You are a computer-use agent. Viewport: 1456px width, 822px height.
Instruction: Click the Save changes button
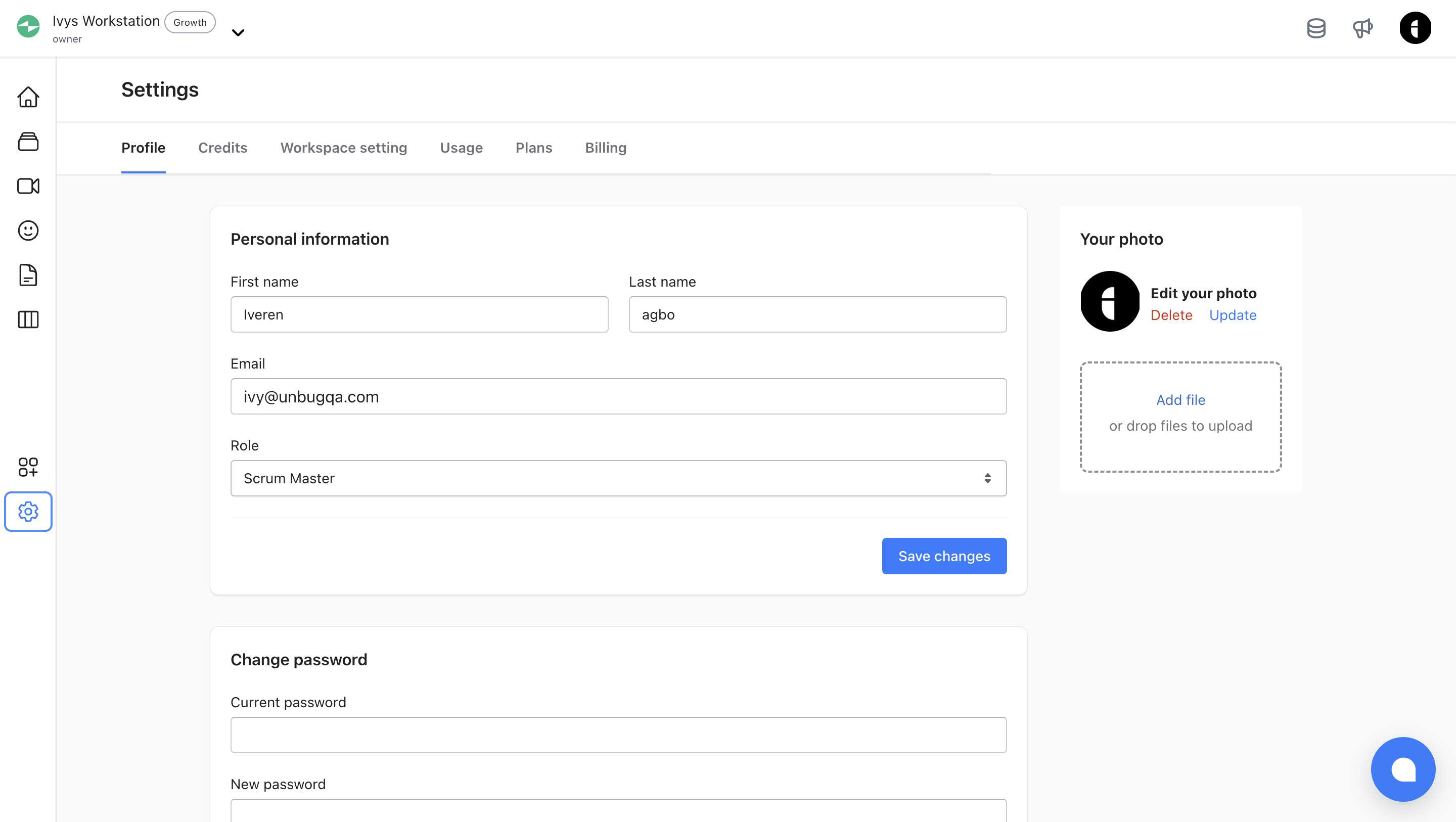pyautogui.click(x=944, y=556)
